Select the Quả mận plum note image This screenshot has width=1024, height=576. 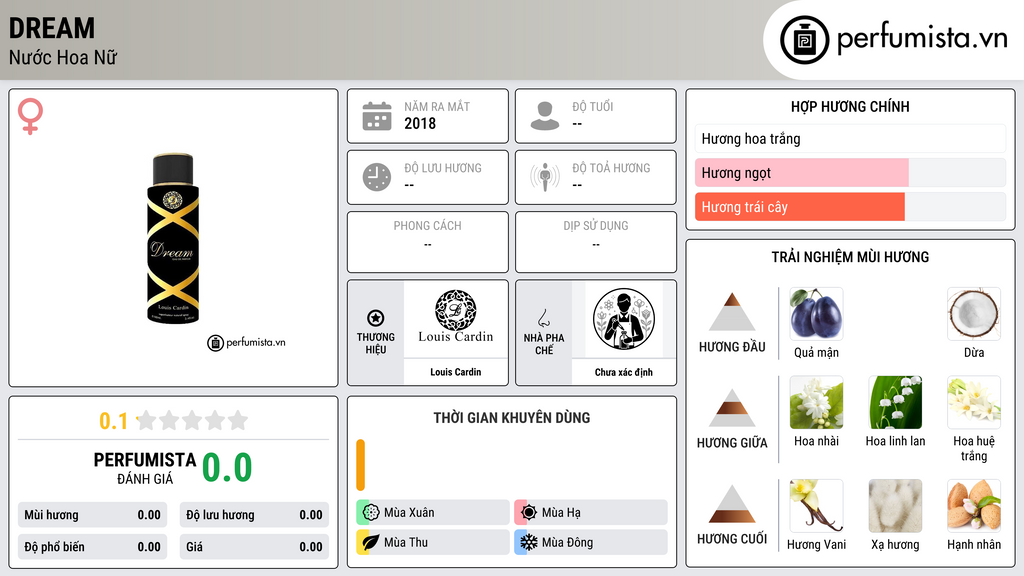816,314
